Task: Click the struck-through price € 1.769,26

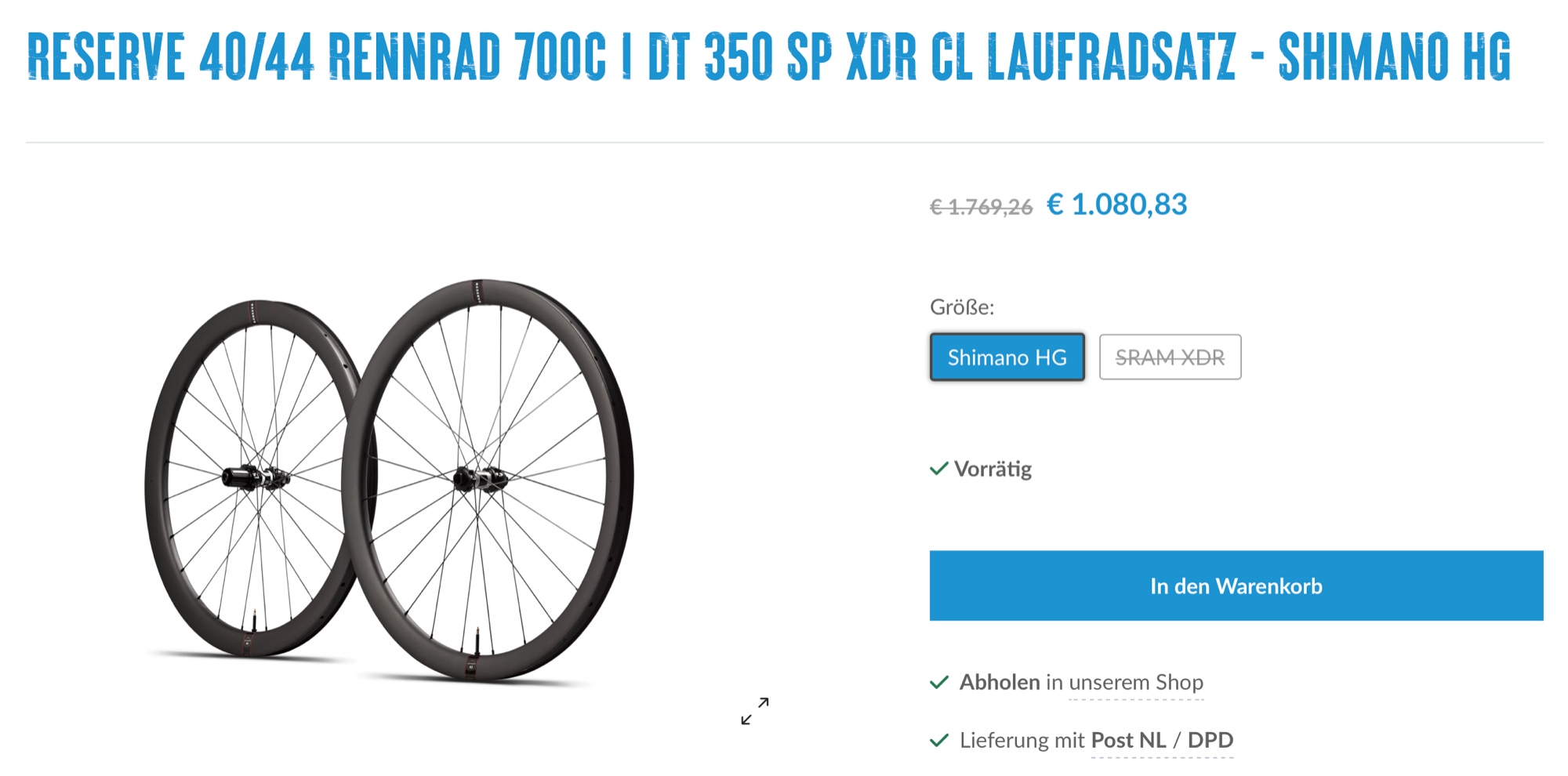Action: [981, 207]
